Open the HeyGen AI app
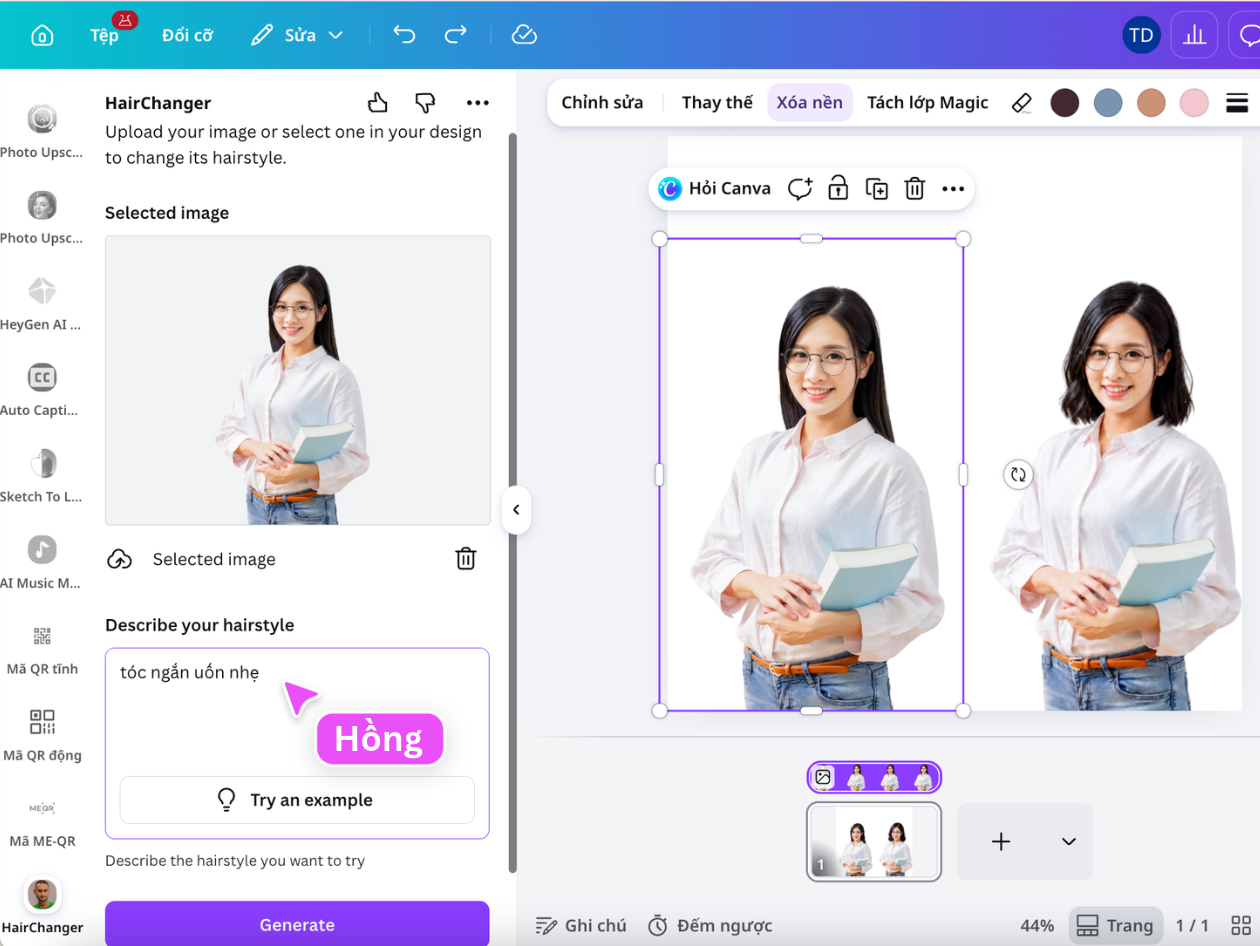This screenshot has width=1260, height=946. [41, 303]
